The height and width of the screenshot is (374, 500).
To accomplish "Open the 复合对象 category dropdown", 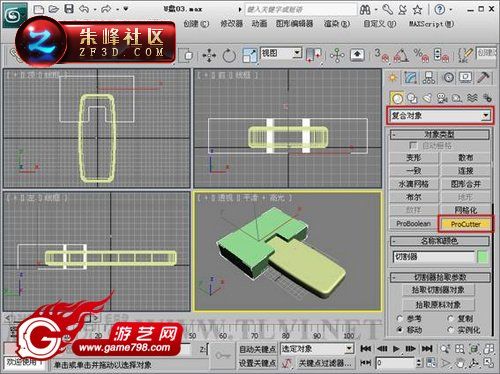I will coord(439,116).
